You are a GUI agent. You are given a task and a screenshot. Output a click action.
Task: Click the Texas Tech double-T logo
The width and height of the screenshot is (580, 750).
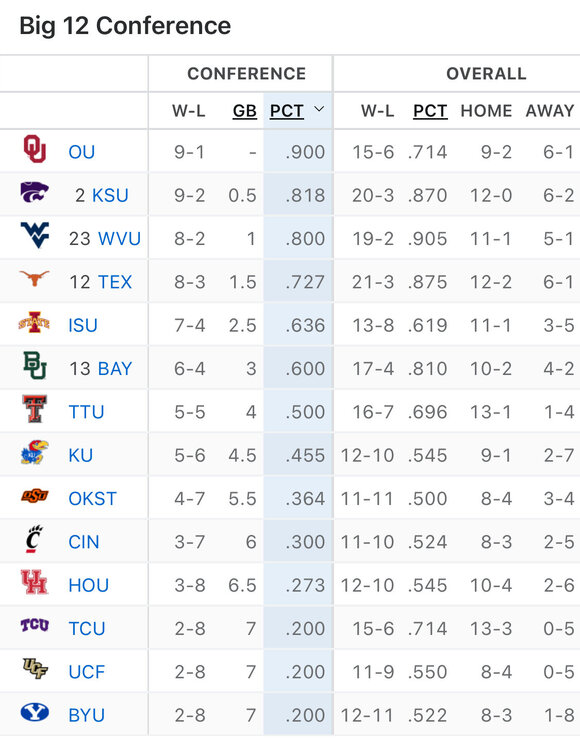pos(35,408)
